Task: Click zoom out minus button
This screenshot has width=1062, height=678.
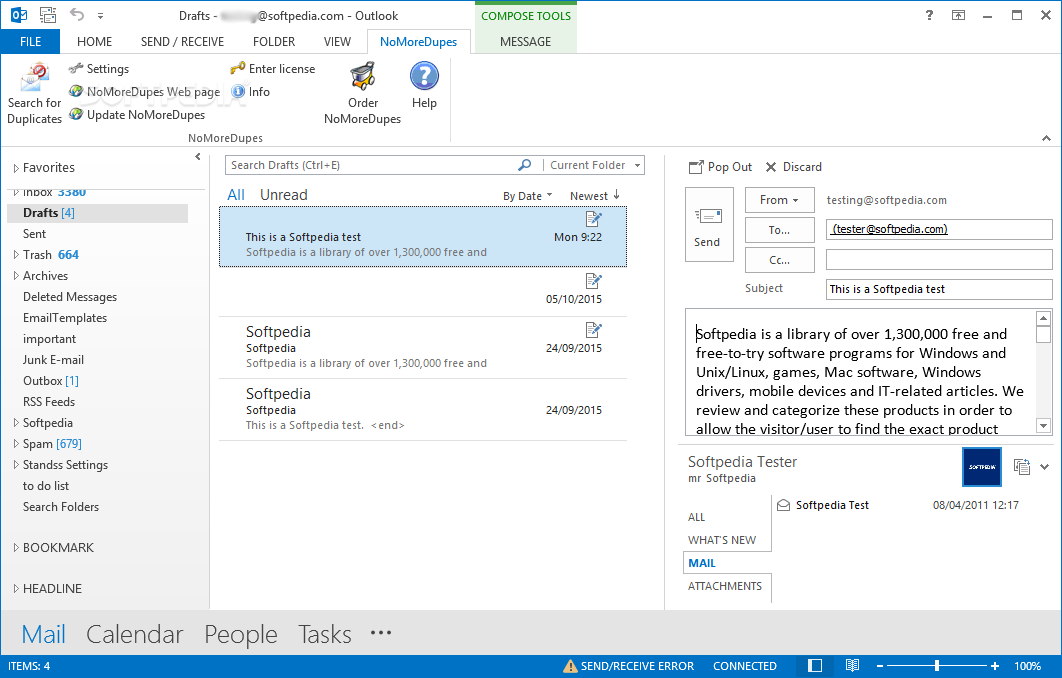Action: 880,666
